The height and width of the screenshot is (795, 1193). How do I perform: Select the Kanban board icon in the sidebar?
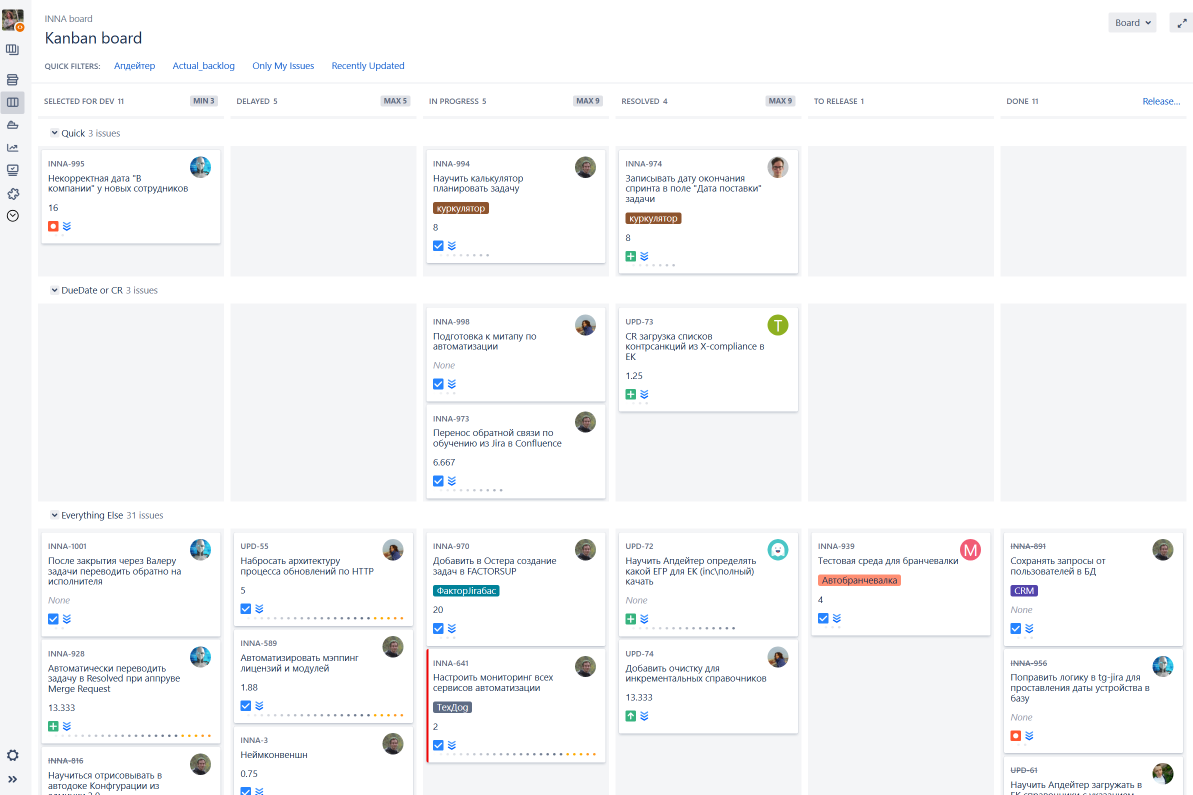12,101
